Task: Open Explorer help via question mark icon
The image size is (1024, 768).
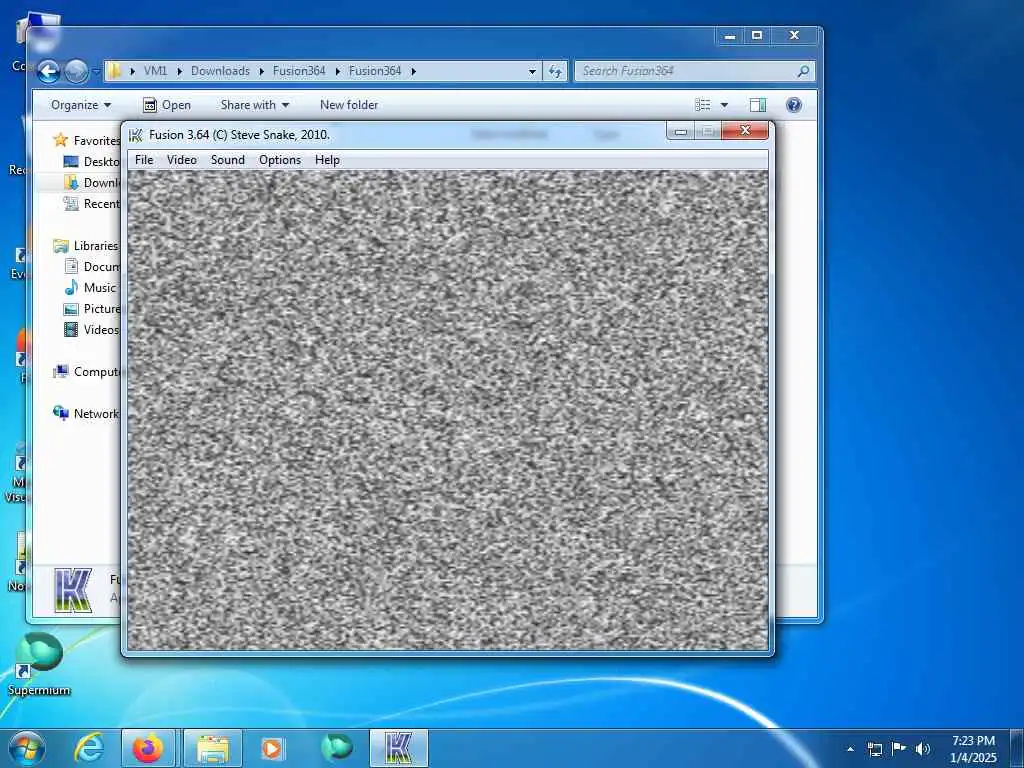Action: pyautogui.click(x=793, y=105)
